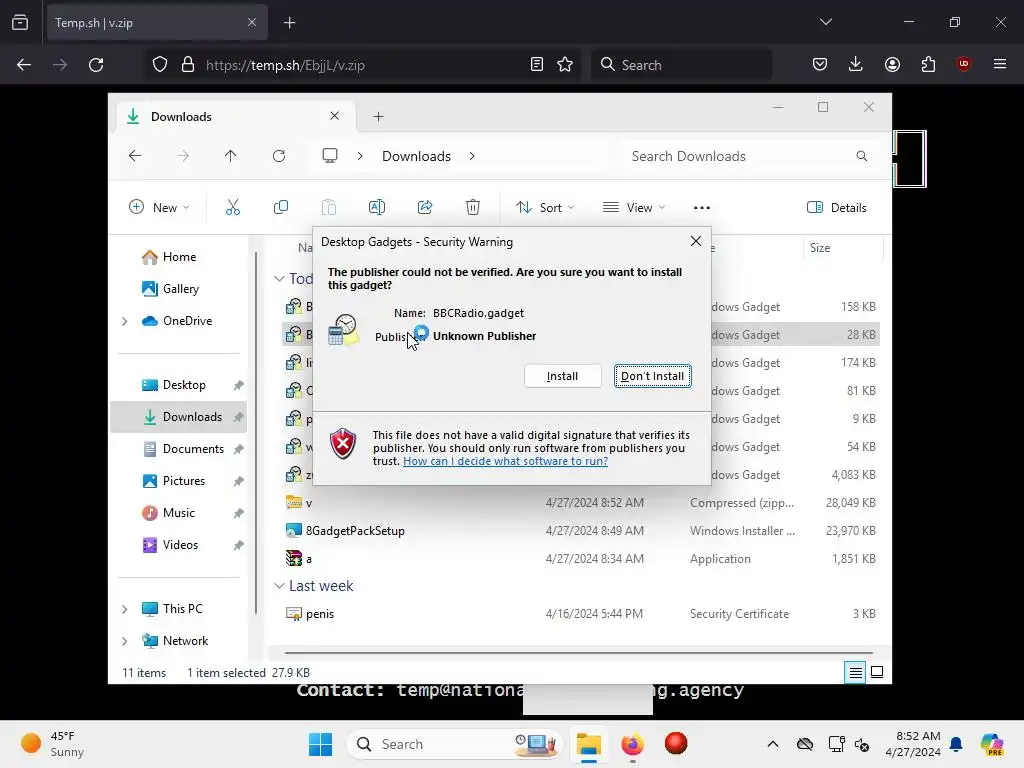The width and height of the screenshot is (1024, 768).
Task: Click the Cut icon in Explorer toolbar
Action: pos(233,208)
